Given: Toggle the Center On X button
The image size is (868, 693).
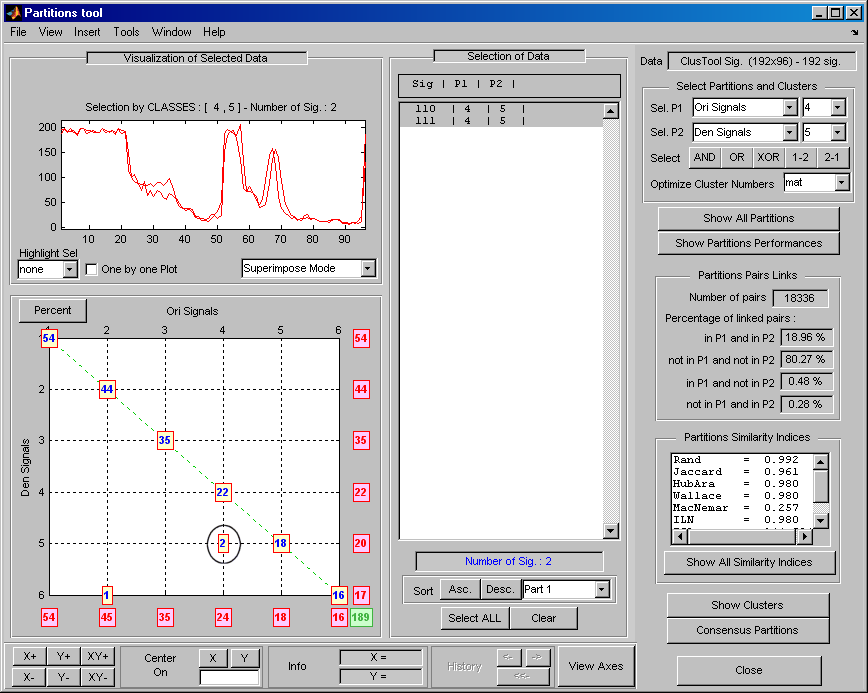Looking at the screenshot, I should [x=213, y=657].
